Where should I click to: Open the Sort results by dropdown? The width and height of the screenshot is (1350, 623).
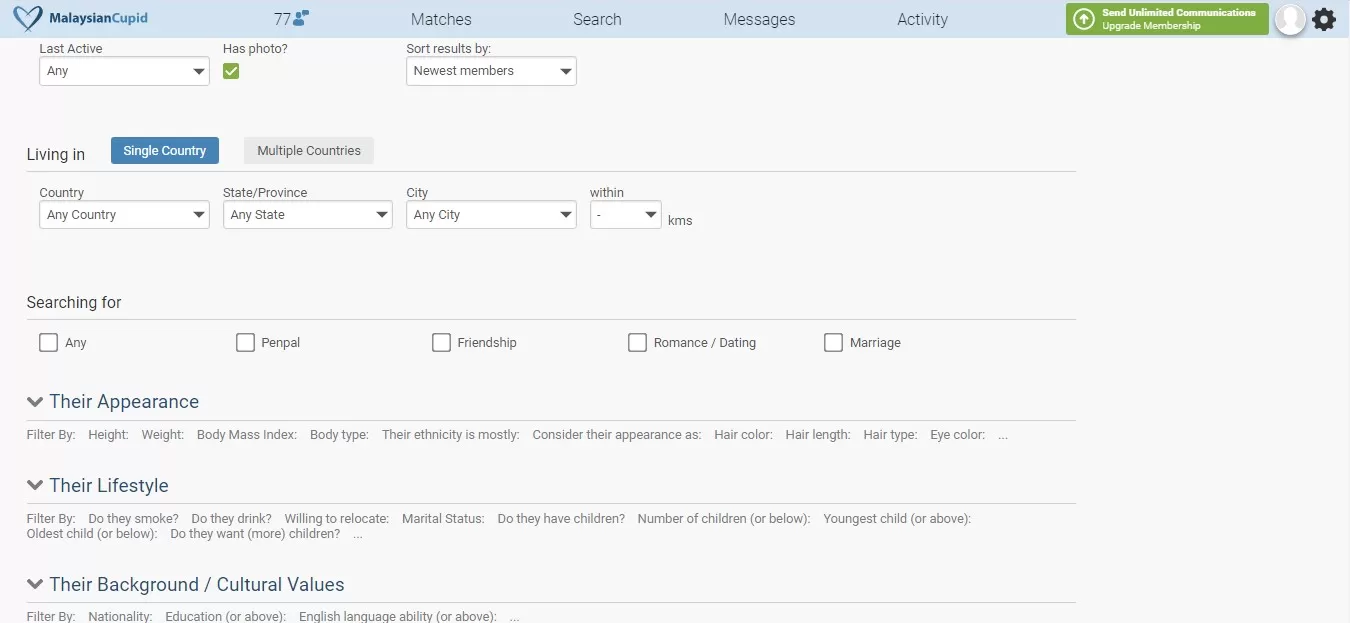pos(490,71)
